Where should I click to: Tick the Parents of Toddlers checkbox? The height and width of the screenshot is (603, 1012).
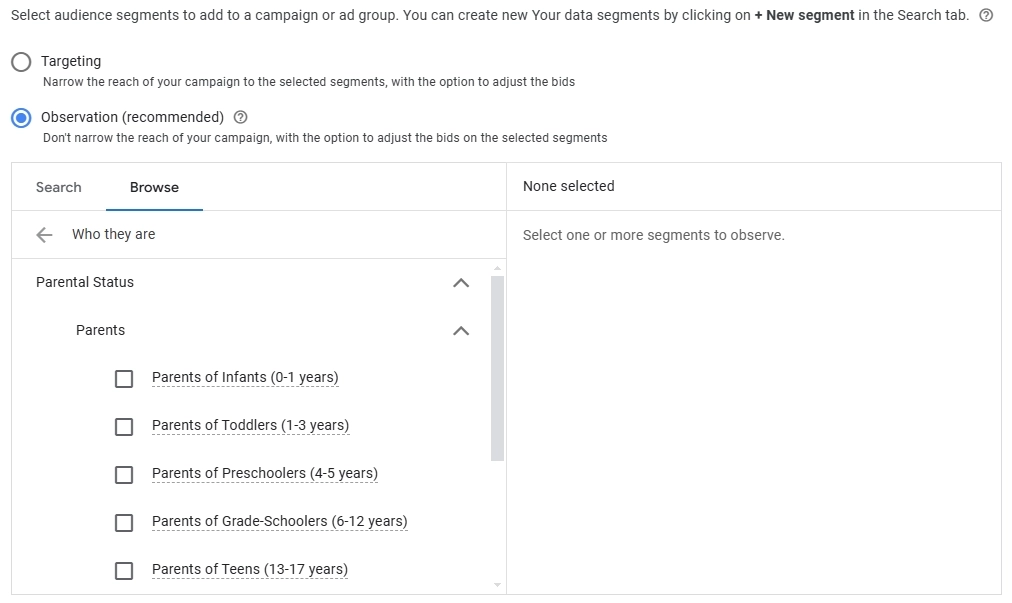[124, 427]
